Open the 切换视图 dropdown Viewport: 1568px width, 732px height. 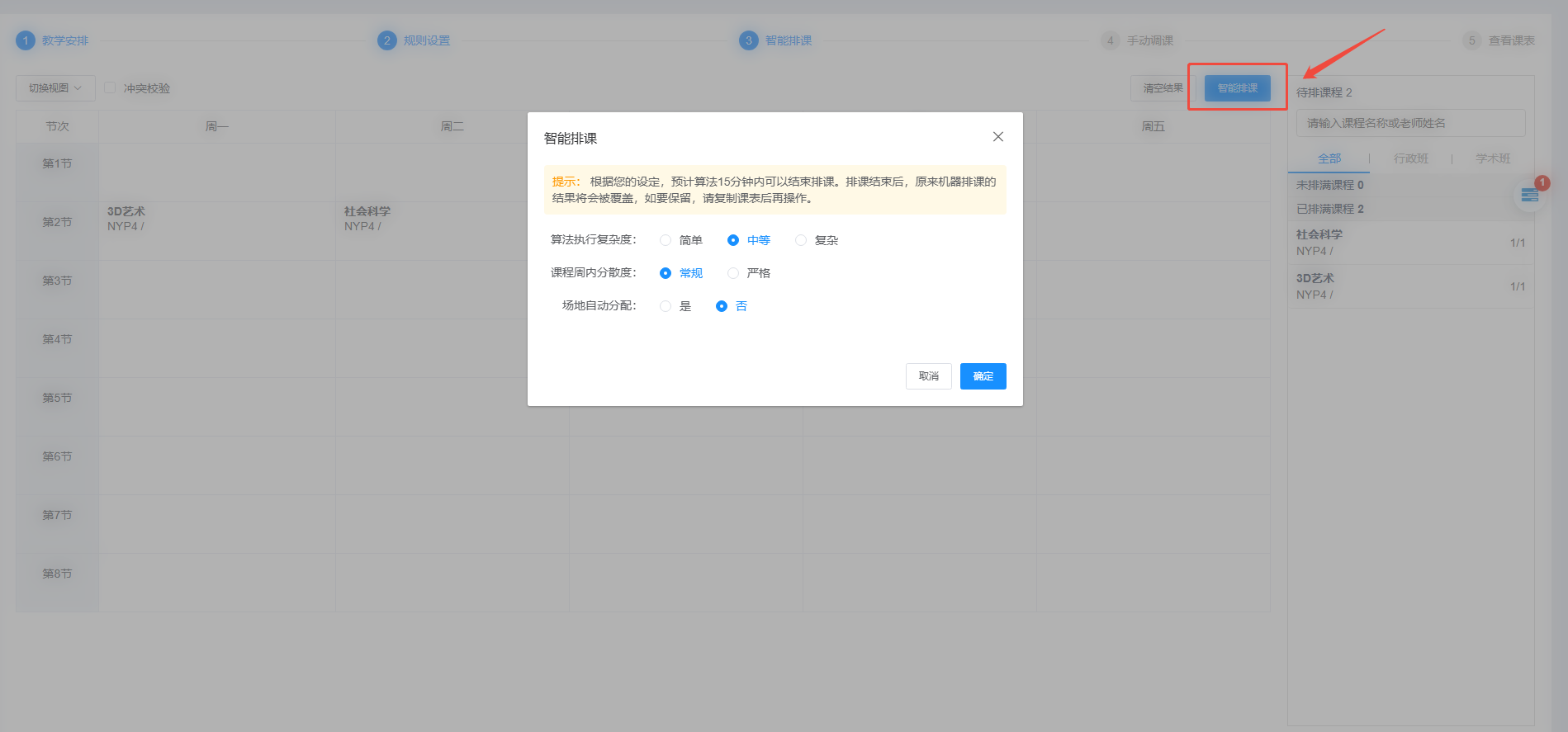click(55, 88)
